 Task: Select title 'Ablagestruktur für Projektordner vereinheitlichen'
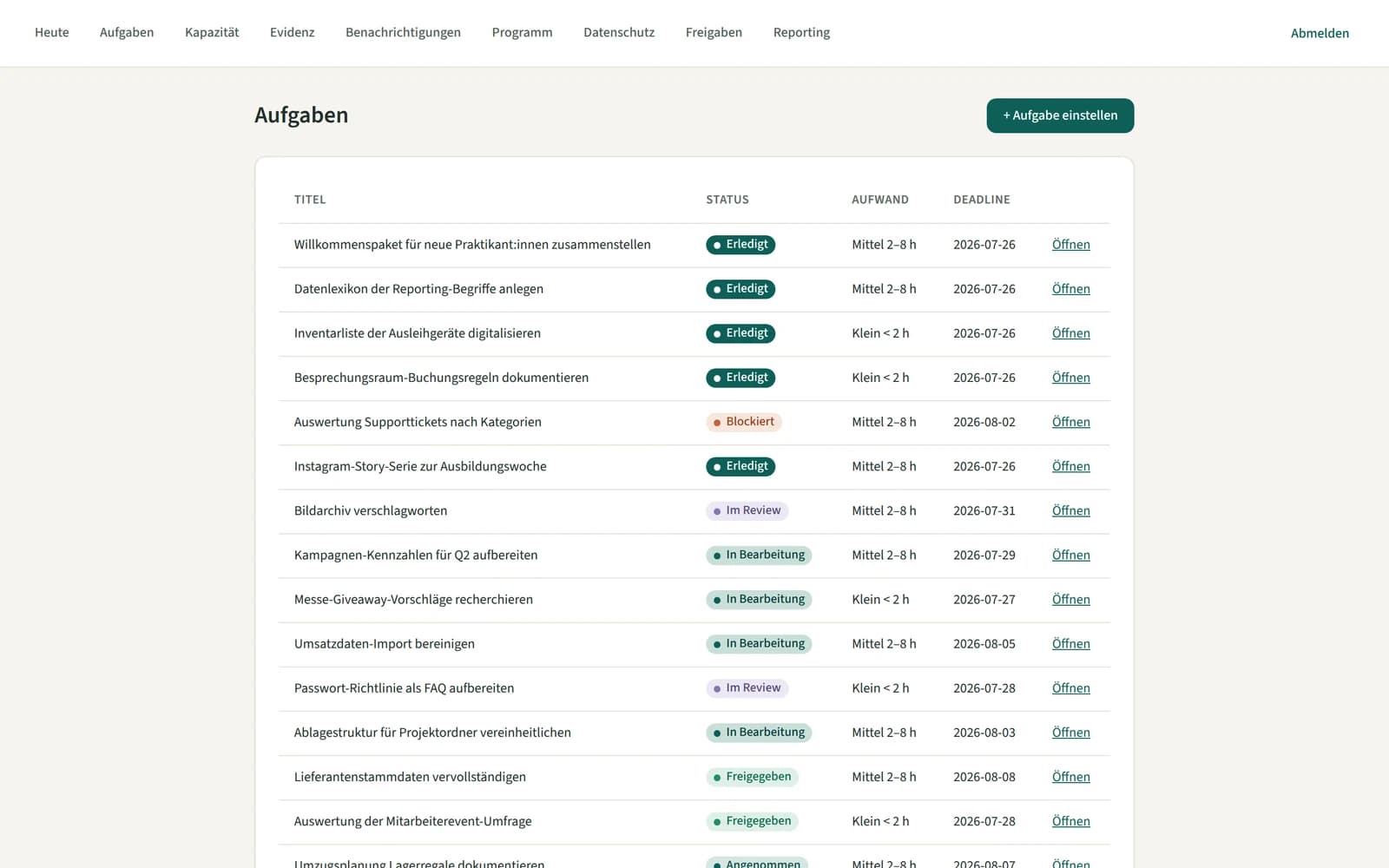[x=432, y=733]
